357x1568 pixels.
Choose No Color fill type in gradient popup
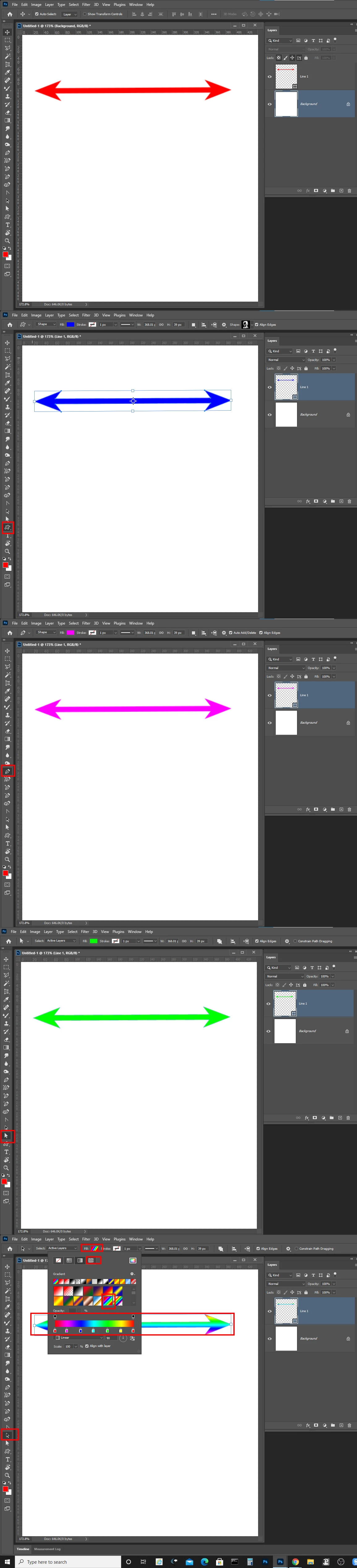point(58,1260)
